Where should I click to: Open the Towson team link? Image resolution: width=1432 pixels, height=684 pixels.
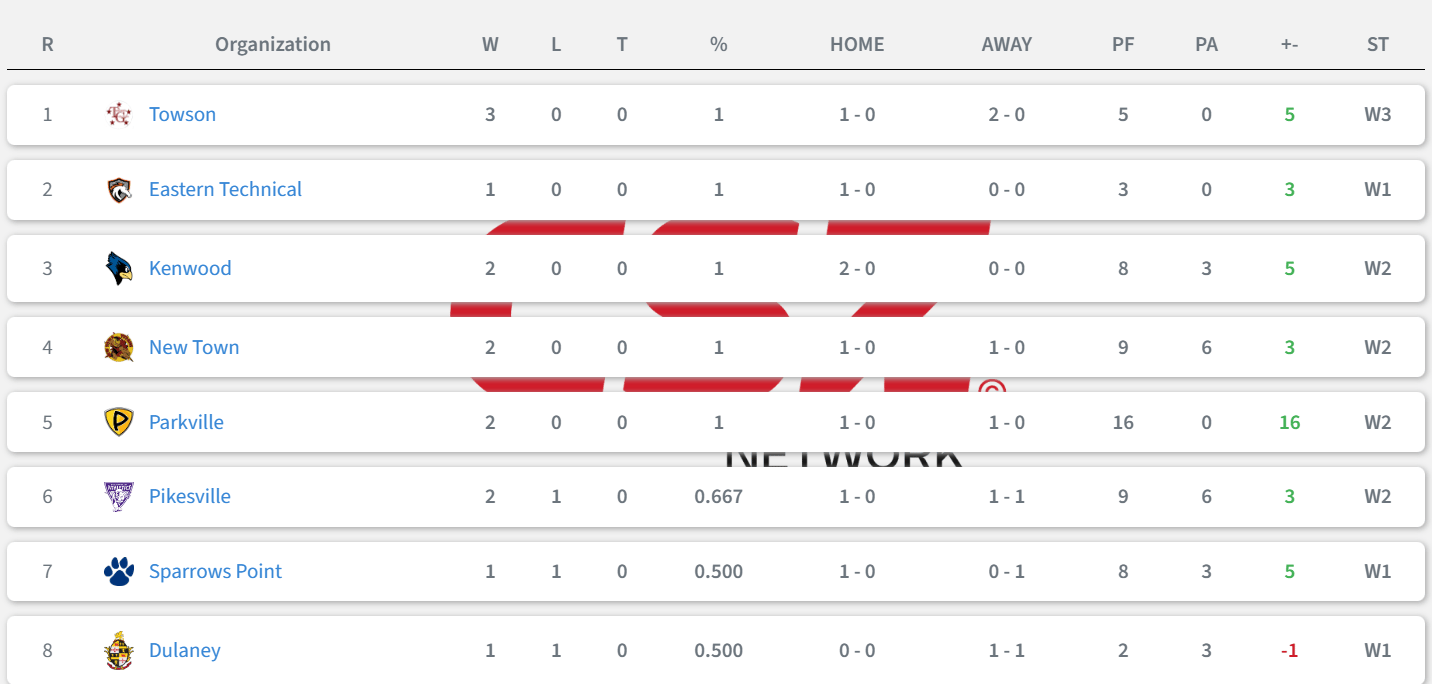coord(182,114)
